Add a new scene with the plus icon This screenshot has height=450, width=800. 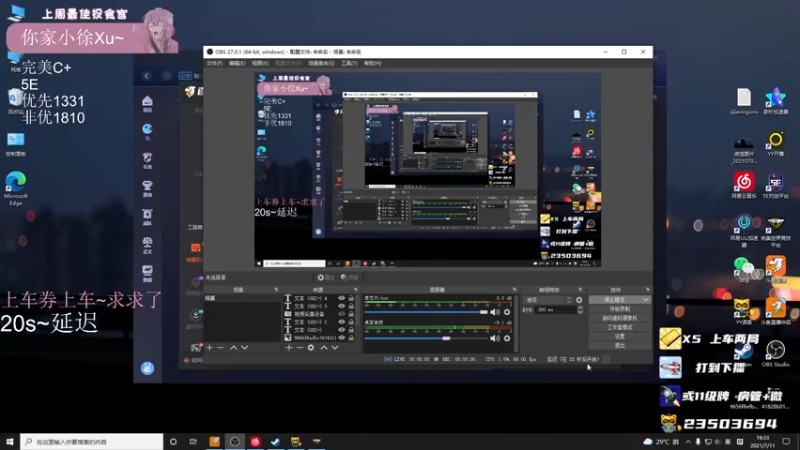tap(210, 347)
